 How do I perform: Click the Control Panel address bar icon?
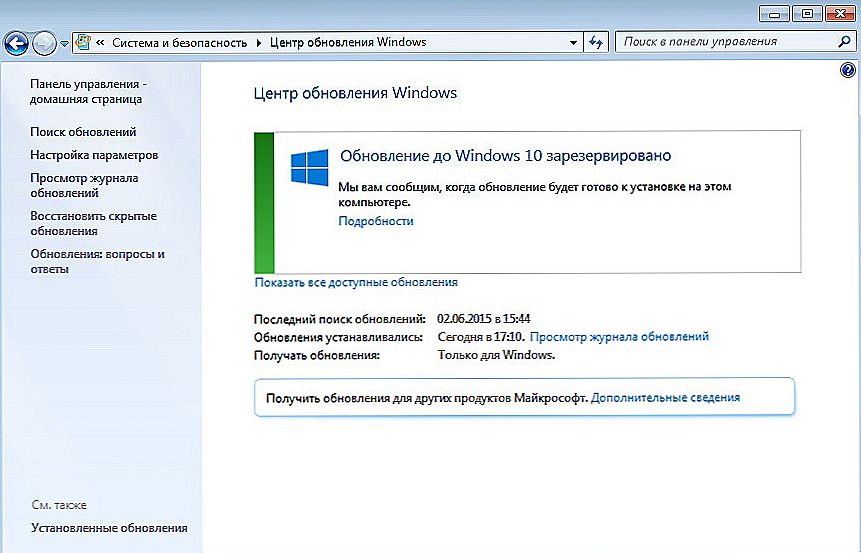(83, 42)
